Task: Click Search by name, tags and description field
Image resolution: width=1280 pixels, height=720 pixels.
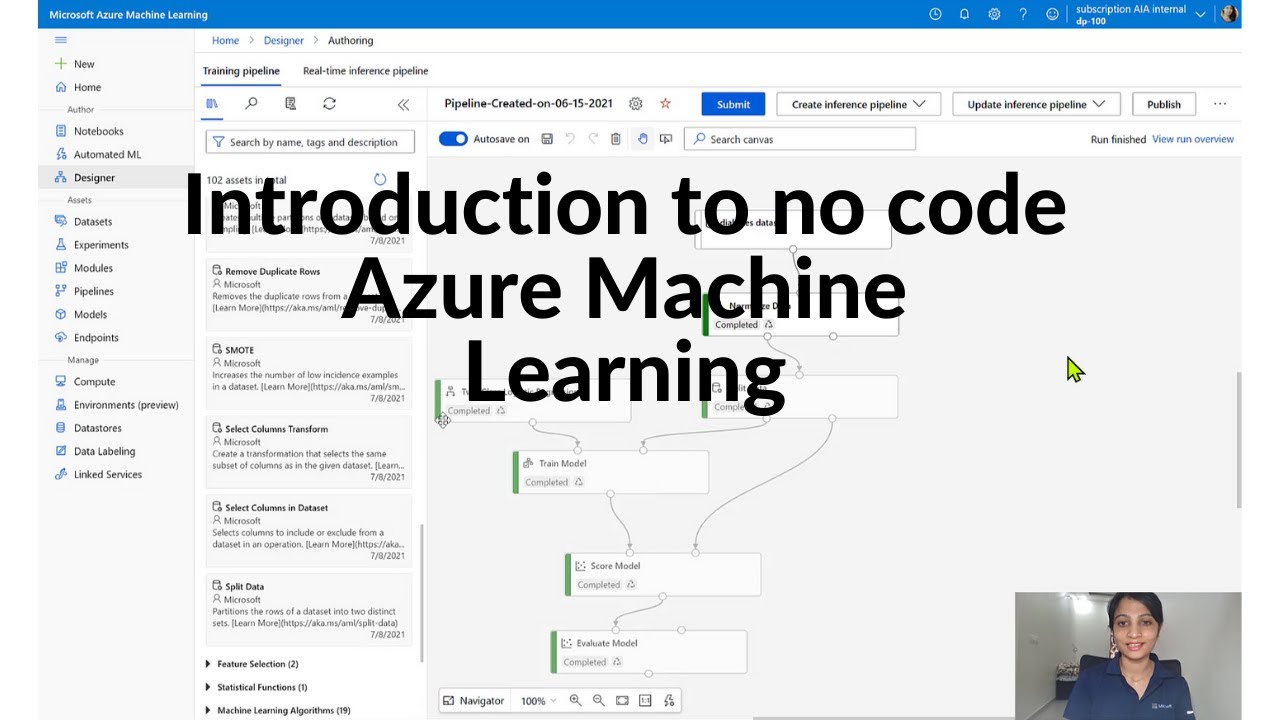Action: pos(309,142)
